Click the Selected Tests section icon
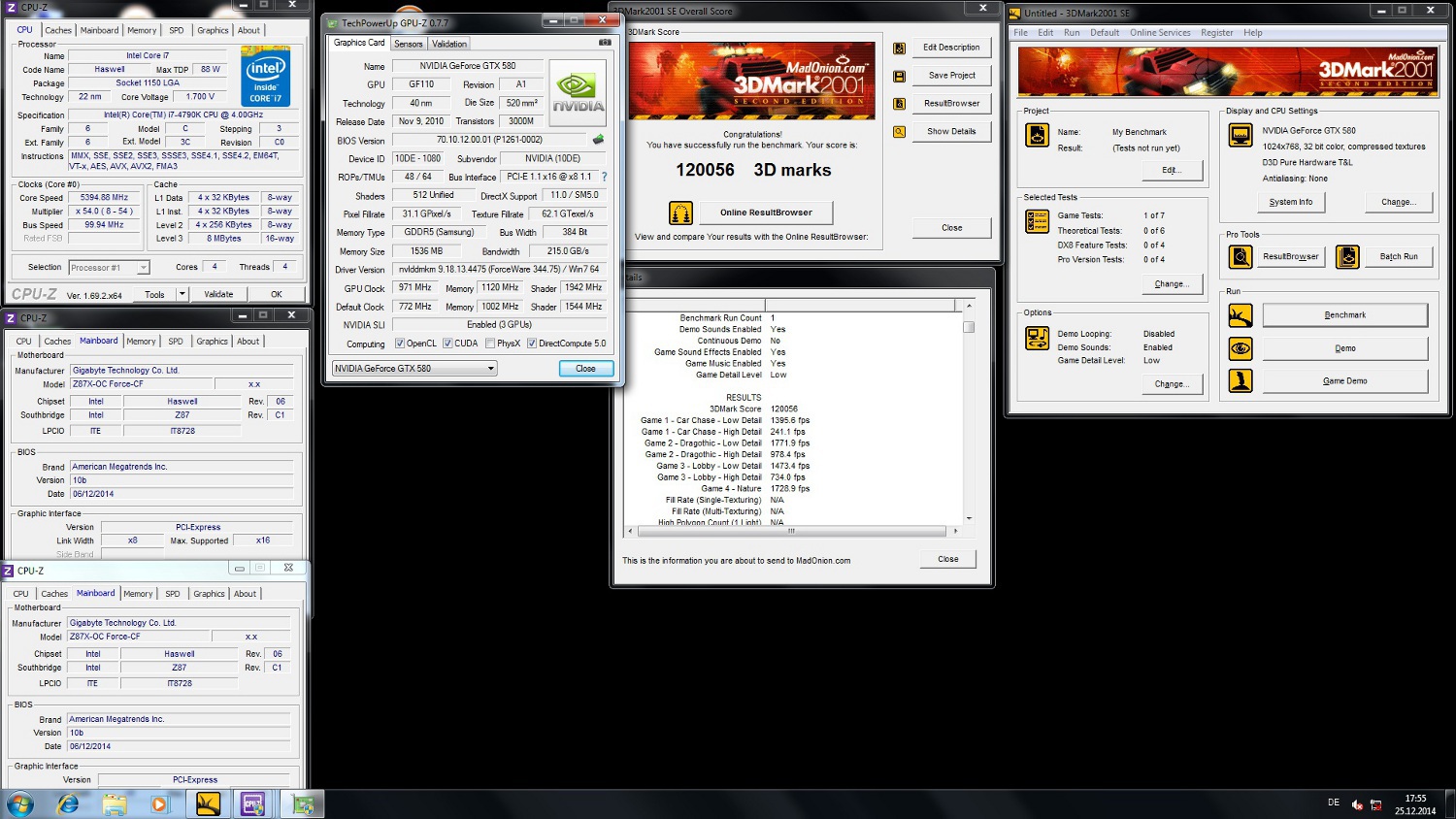Image resolution: width=1456 pixels, height=819 pixels. [1037, 221]
